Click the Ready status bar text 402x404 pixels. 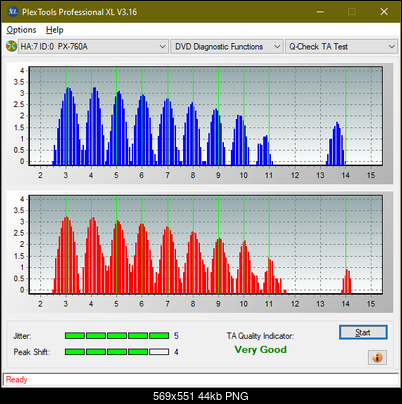click(16, 379)
